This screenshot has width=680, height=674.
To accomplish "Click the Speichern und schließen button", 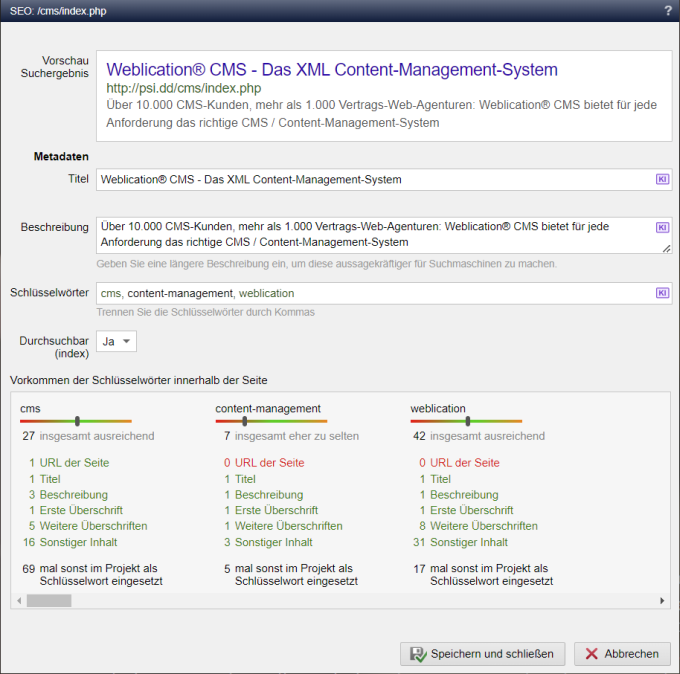I will coord(482,654).
